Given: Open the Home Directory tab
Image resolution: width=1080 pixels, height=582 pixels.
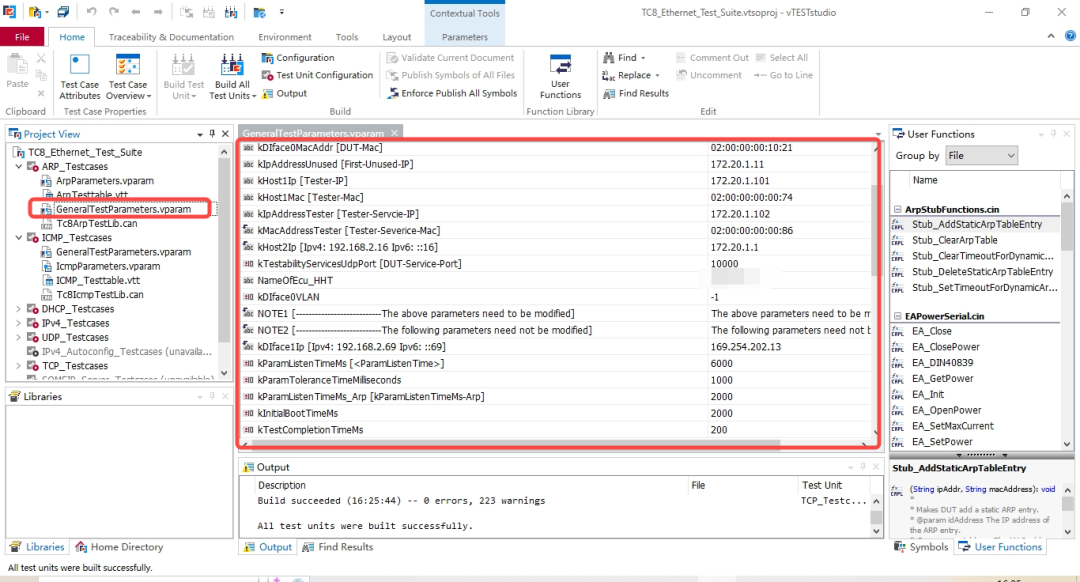Looking at the screenshot, I should click(120, 547).
